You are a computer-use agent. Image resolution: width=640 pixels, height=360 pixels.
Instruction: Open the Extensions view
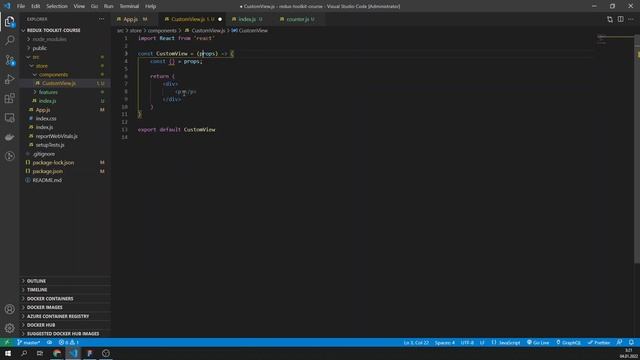[9, 98]
